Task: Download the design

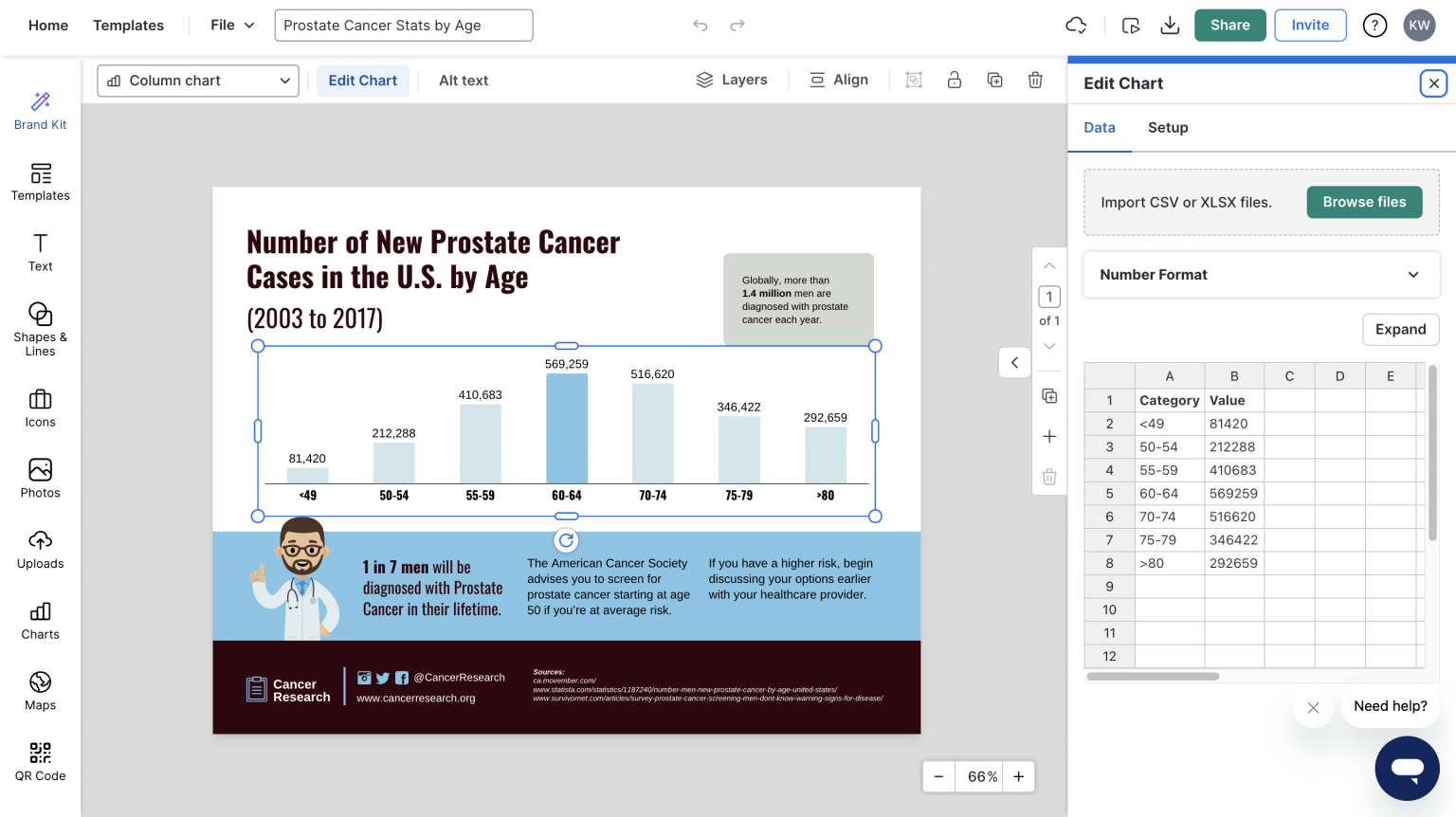Action: 1170,26
